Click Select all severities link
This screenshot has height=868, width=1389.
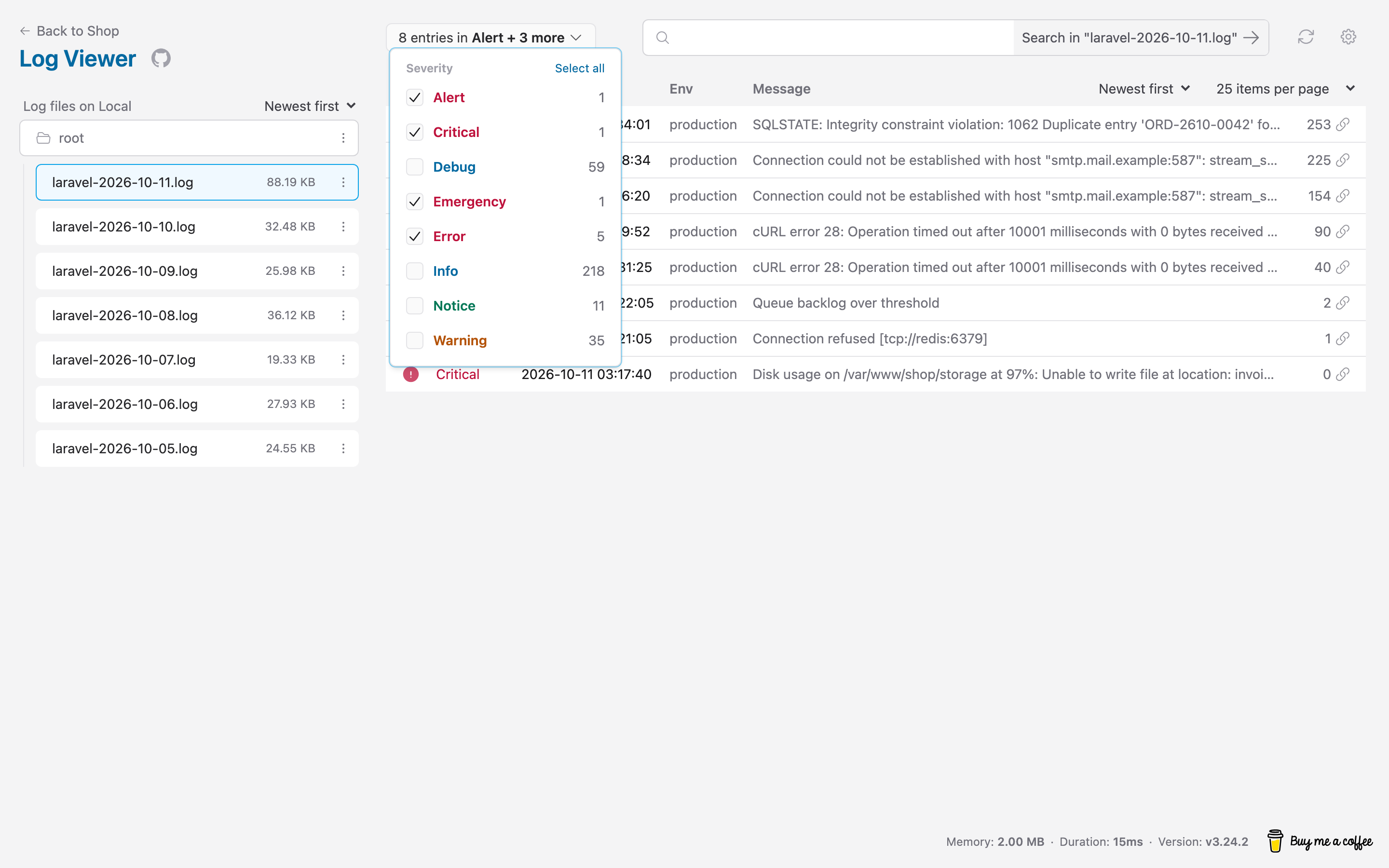coord(579,68)
